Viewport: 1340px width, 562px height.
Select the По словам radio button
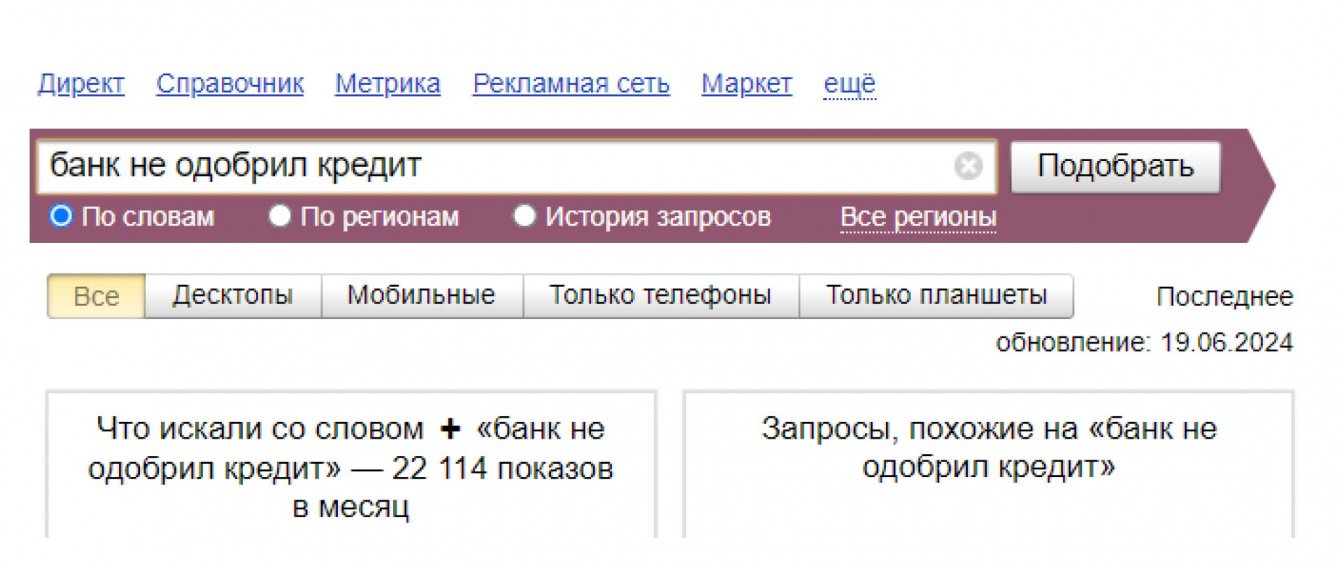pos(61,216)
